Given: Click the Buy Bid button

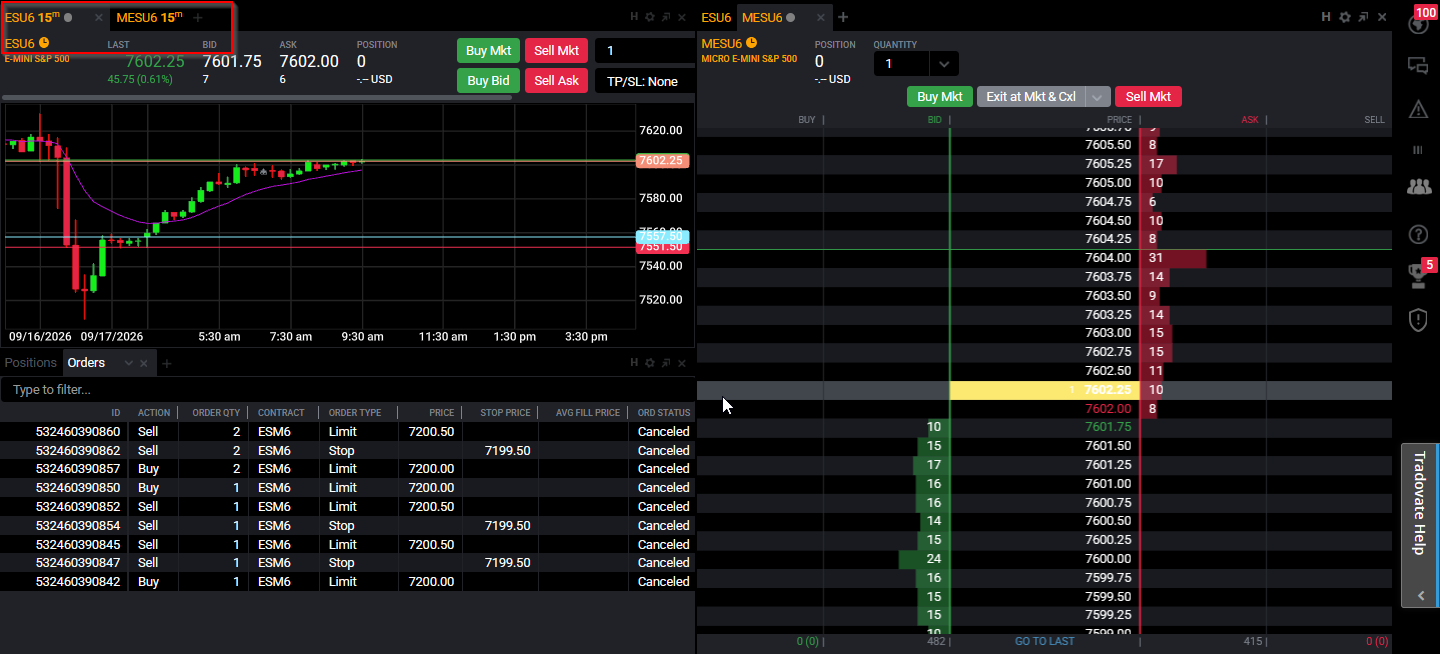Looking at the screenshot, I should tap(489, 81).
